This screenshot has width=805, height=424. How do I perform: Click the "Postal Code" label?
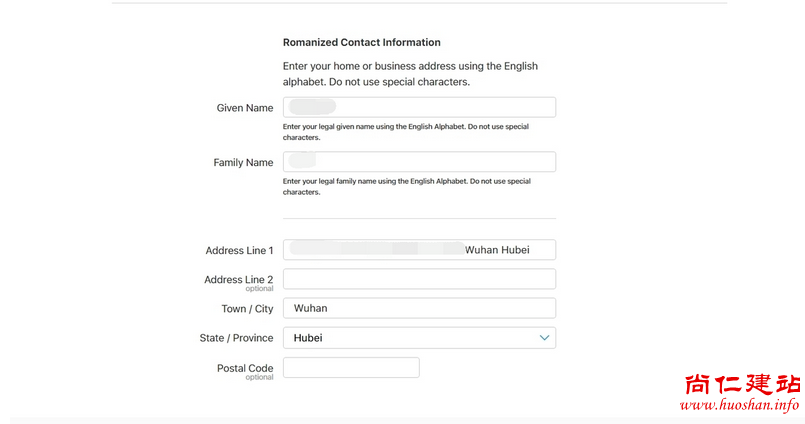tap(245, 368)
